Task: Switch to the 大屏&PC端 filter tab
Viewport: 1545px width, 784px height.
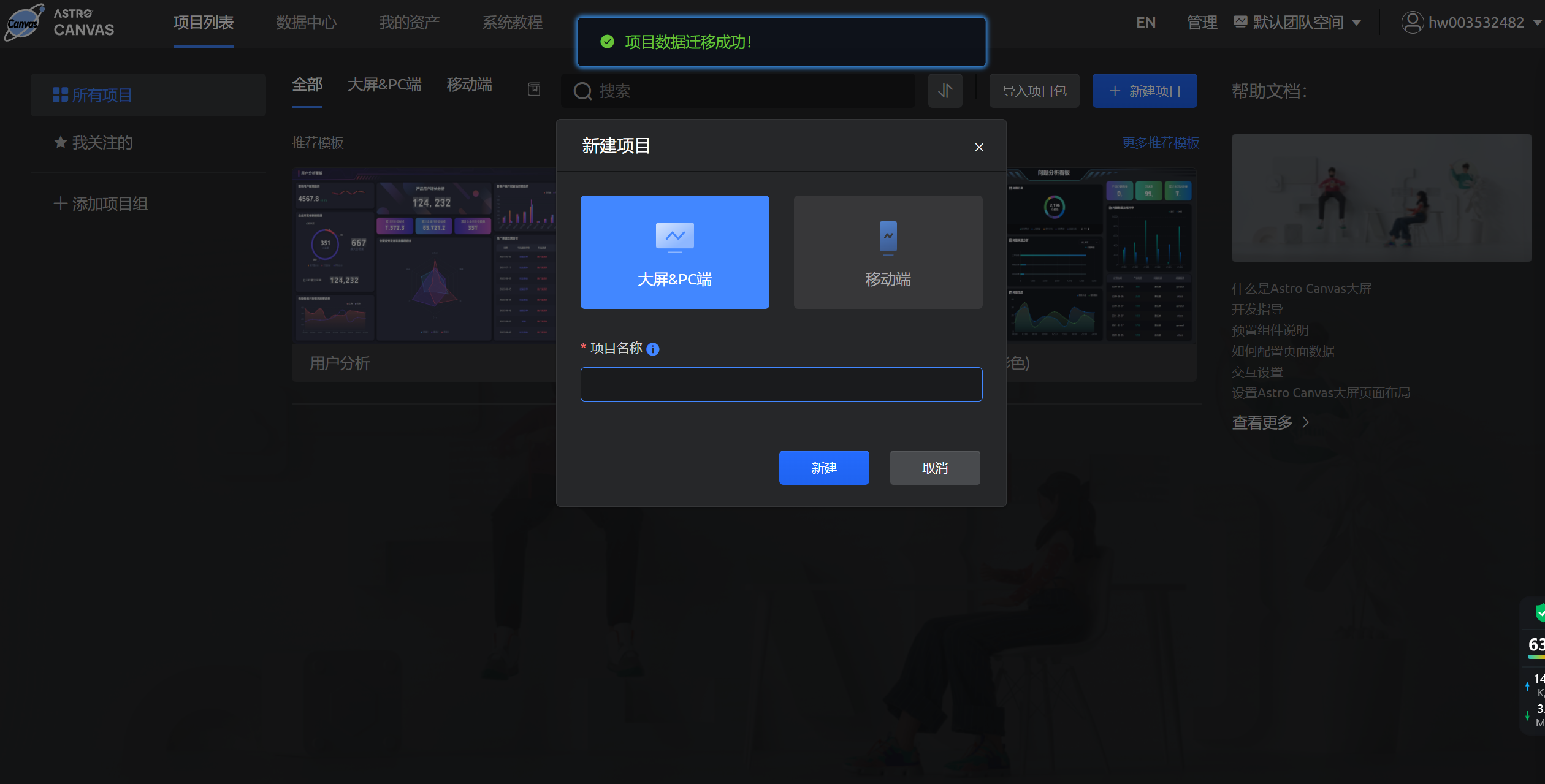Action: tap(384, 85)
